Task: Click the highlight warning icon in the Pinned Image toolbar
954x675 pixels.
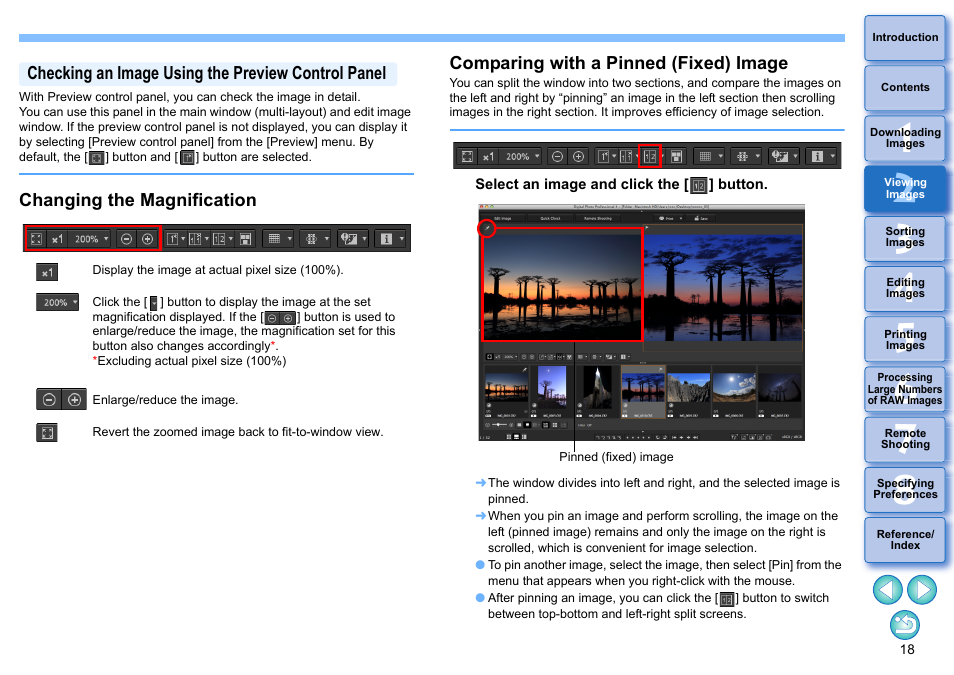Action: tap(779, 156)
